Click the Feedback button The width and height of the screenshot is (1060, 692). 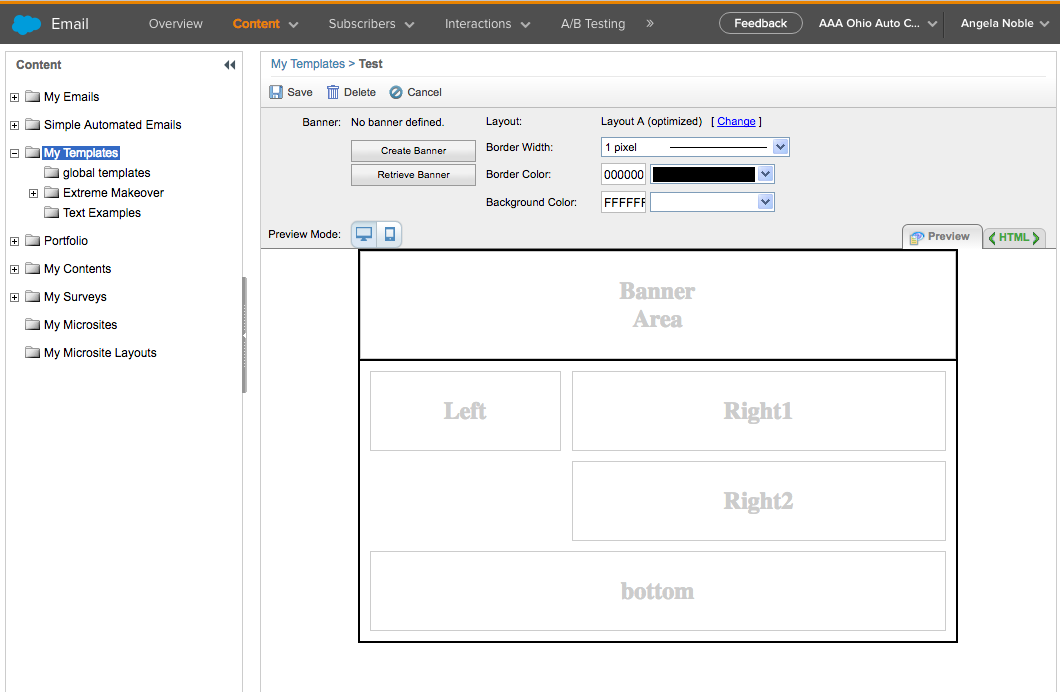click(x=761, y=23)
